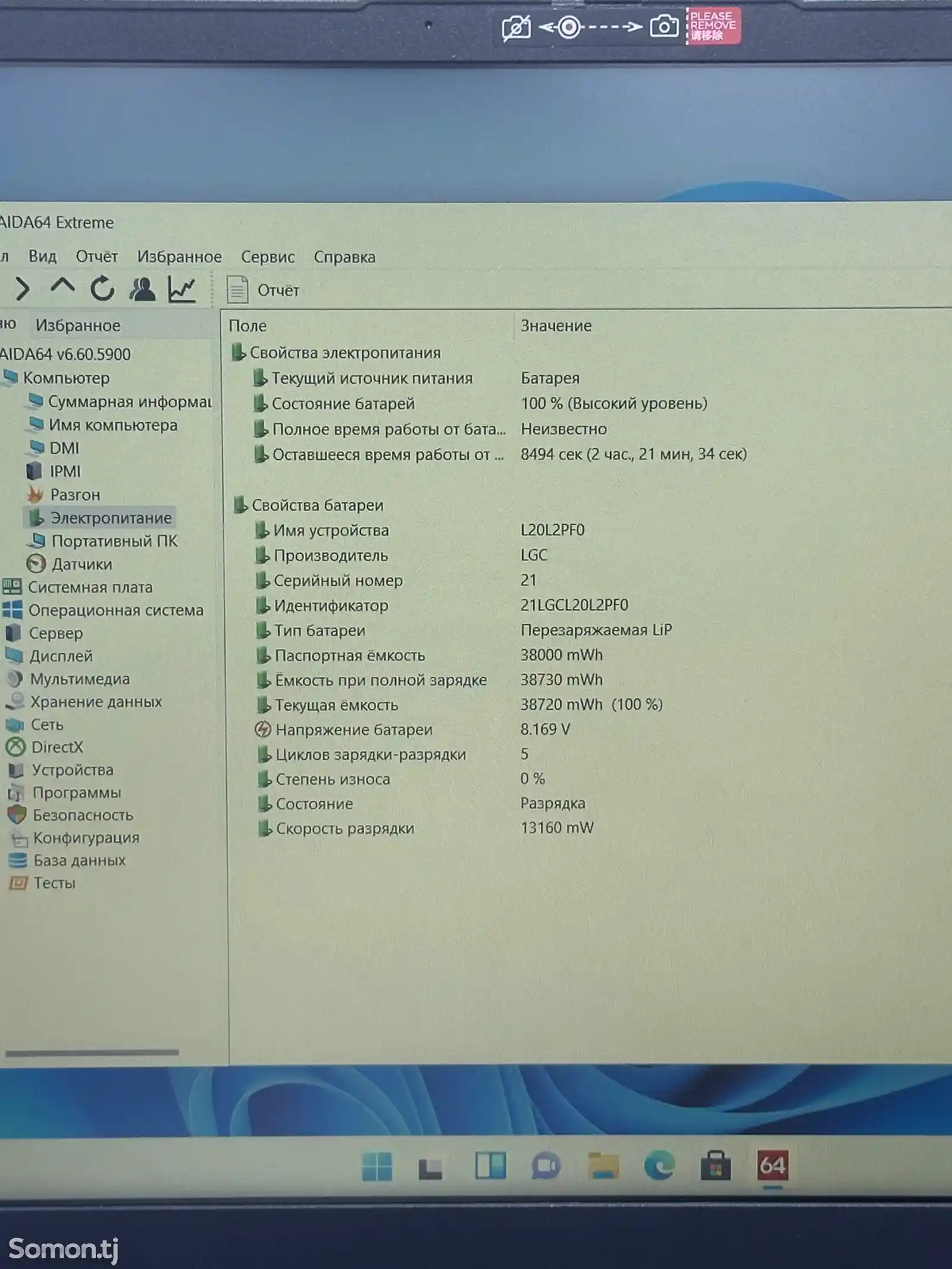
Task: Click the База данных database icon
Action: pos(17,860)
